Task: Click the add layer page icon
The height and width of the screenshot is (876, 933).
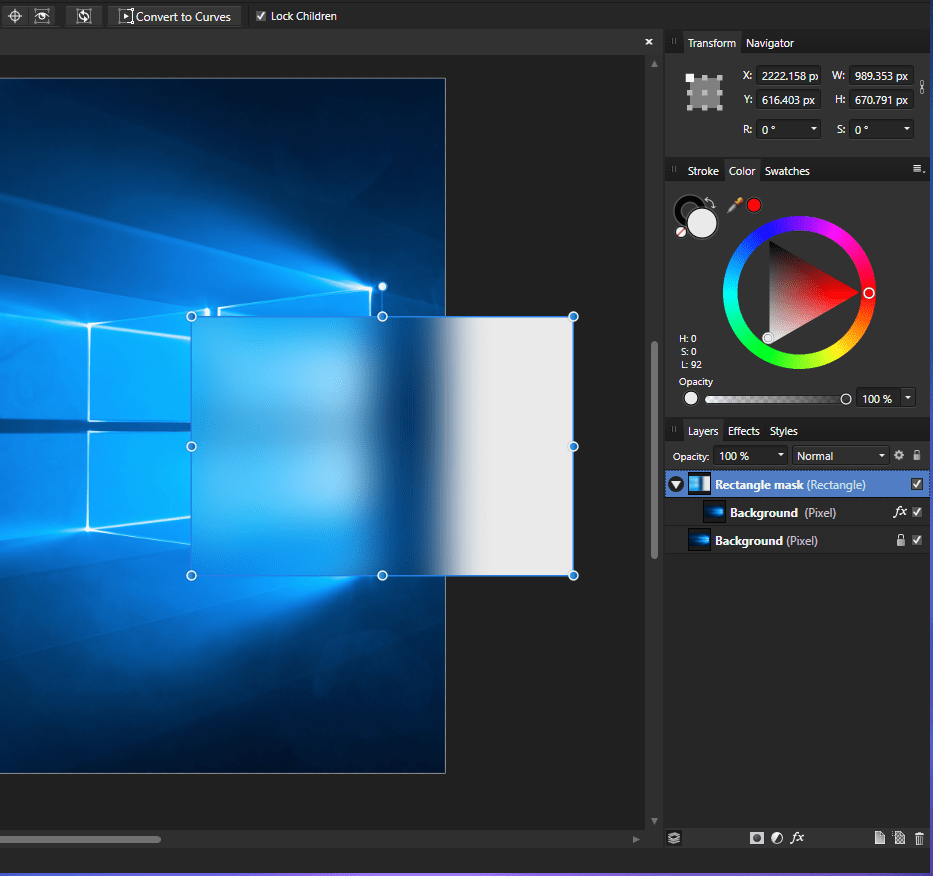Action: point(879,838)
